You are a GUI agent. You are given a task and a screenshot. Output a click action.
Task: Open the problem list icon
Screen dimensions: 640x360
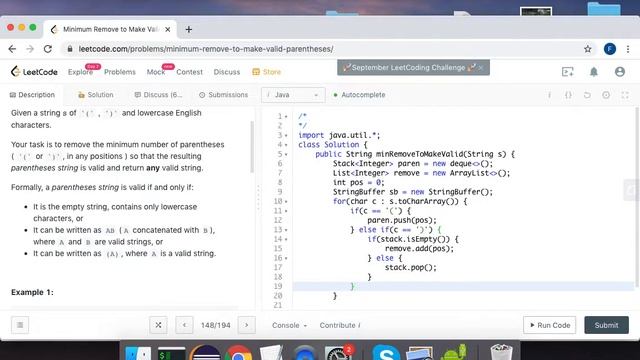[20, 325]
